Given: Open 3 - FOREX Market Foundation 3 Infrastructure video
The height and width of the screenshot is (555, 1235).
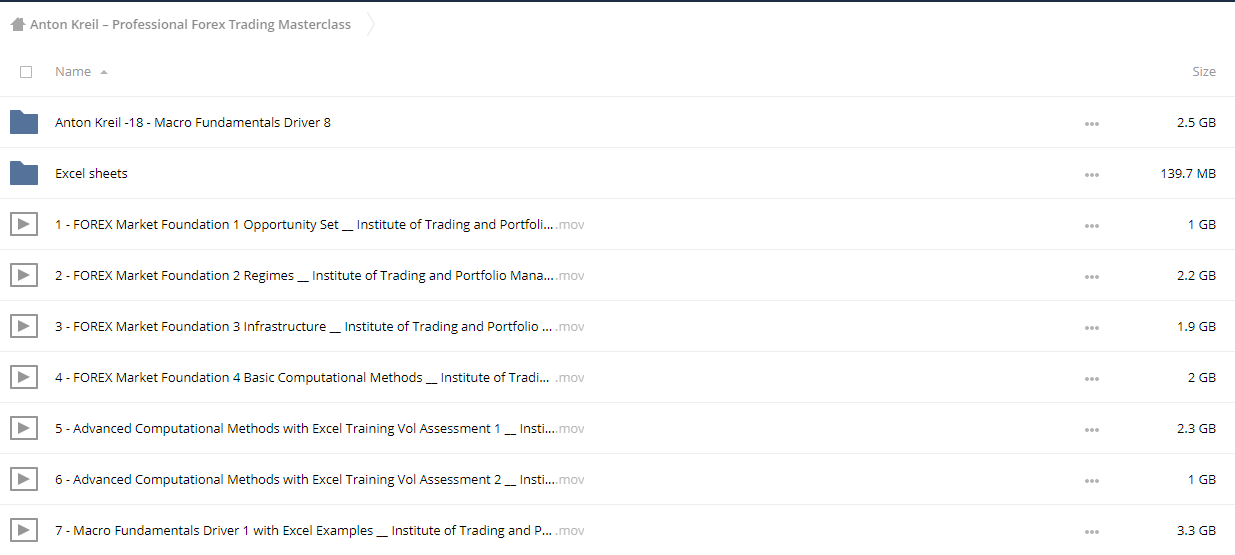Looking at the screenshot, I should coord(320,327).
